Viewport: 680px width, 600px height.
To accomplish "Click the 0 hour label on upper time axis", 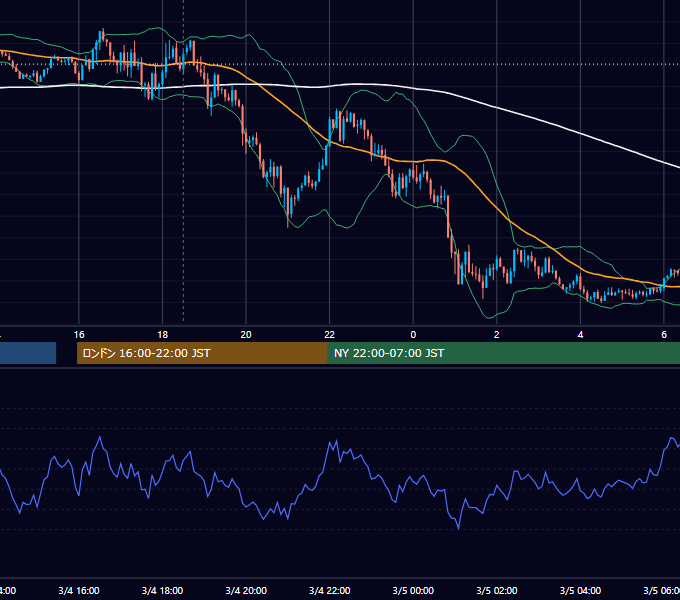I will coord(413,335).
